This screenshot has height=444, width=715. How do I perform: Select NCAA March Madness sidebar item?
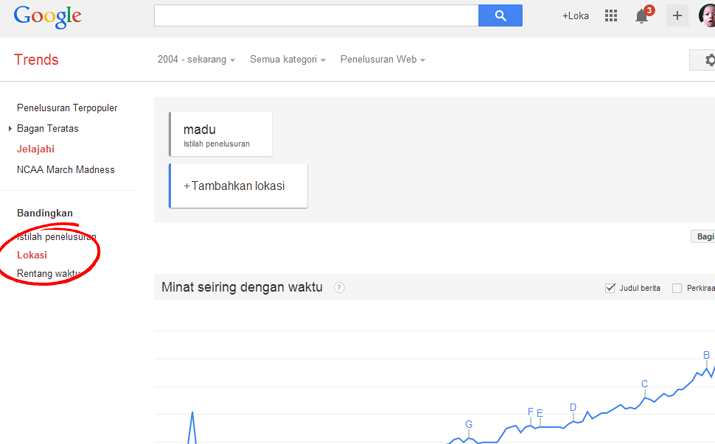(66, 170)
